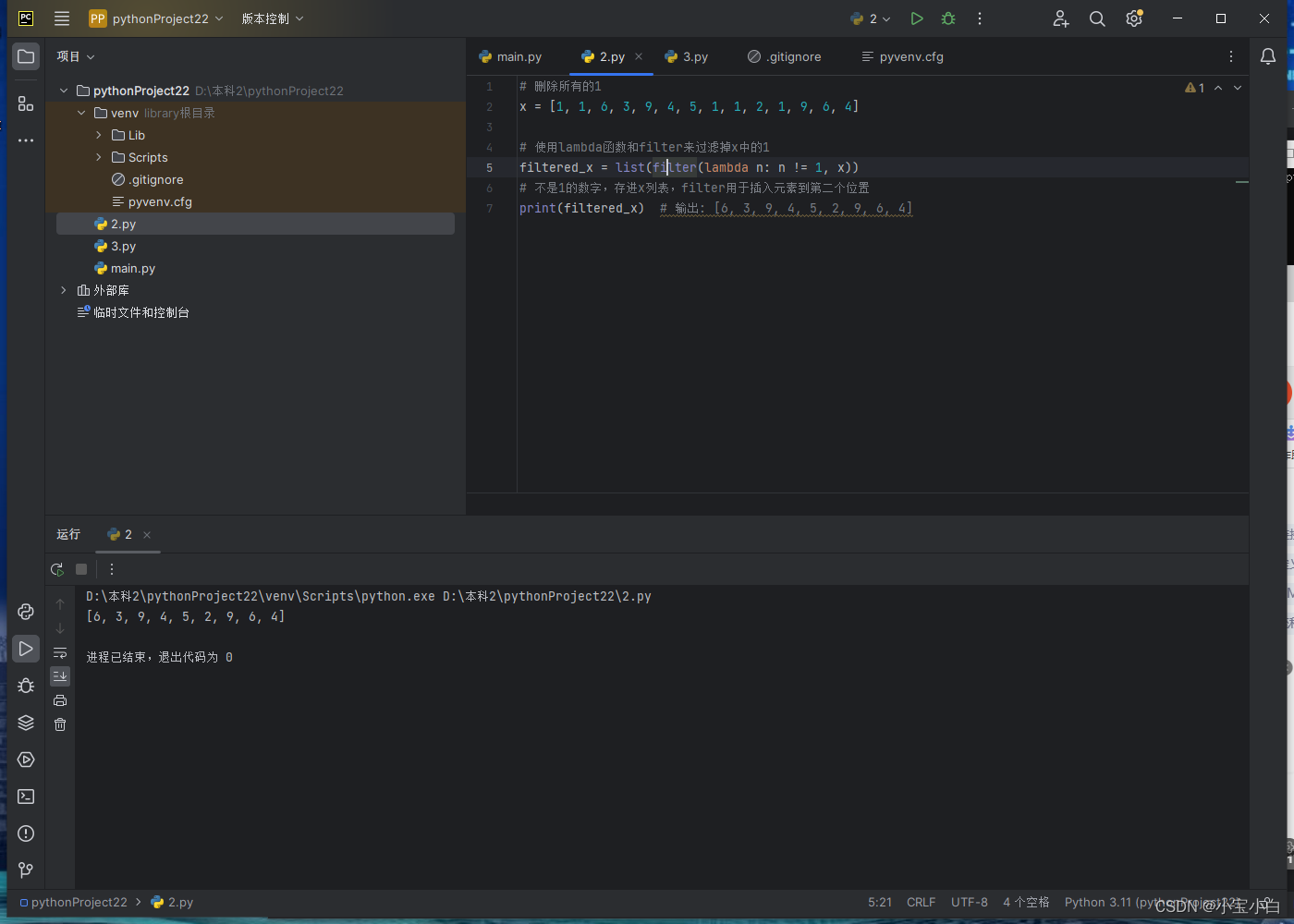Clear all console output

(60, 724)
